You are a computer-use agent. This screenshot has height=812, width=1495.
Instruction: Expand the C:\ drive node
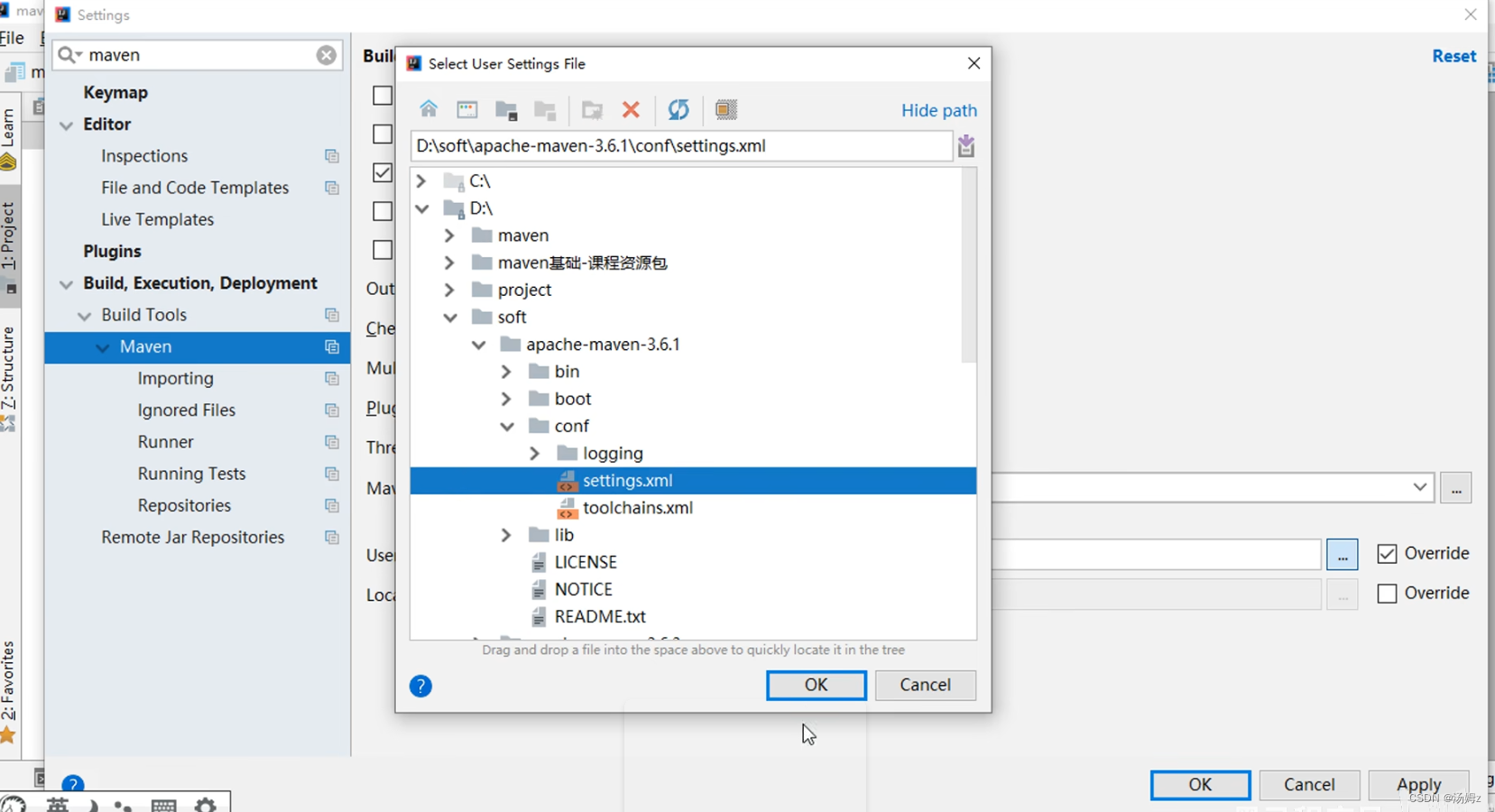[420, 181]
